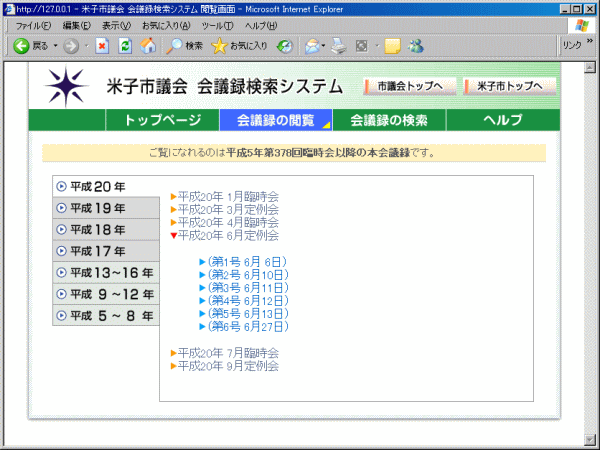Open the (第3号 6月11日) link

pyautogui.click(x=244, y=288)
